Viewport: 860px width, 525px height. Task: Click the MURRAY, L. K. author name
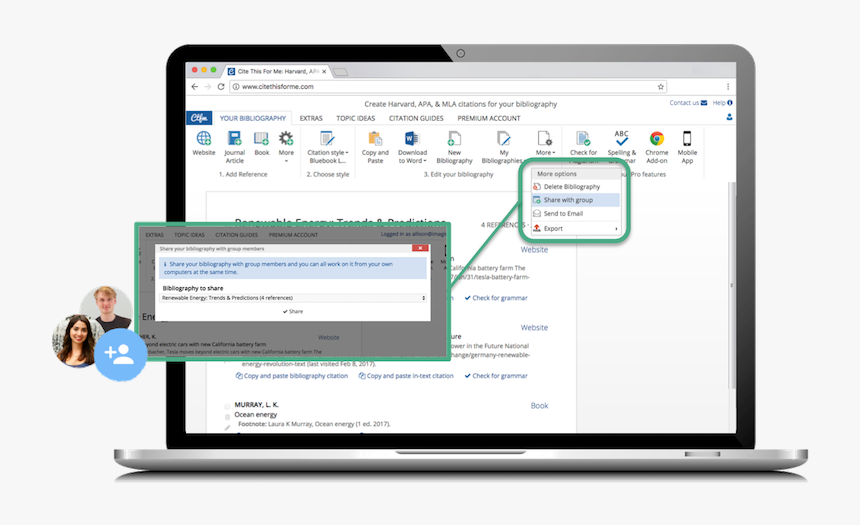(x=256, y=404)
